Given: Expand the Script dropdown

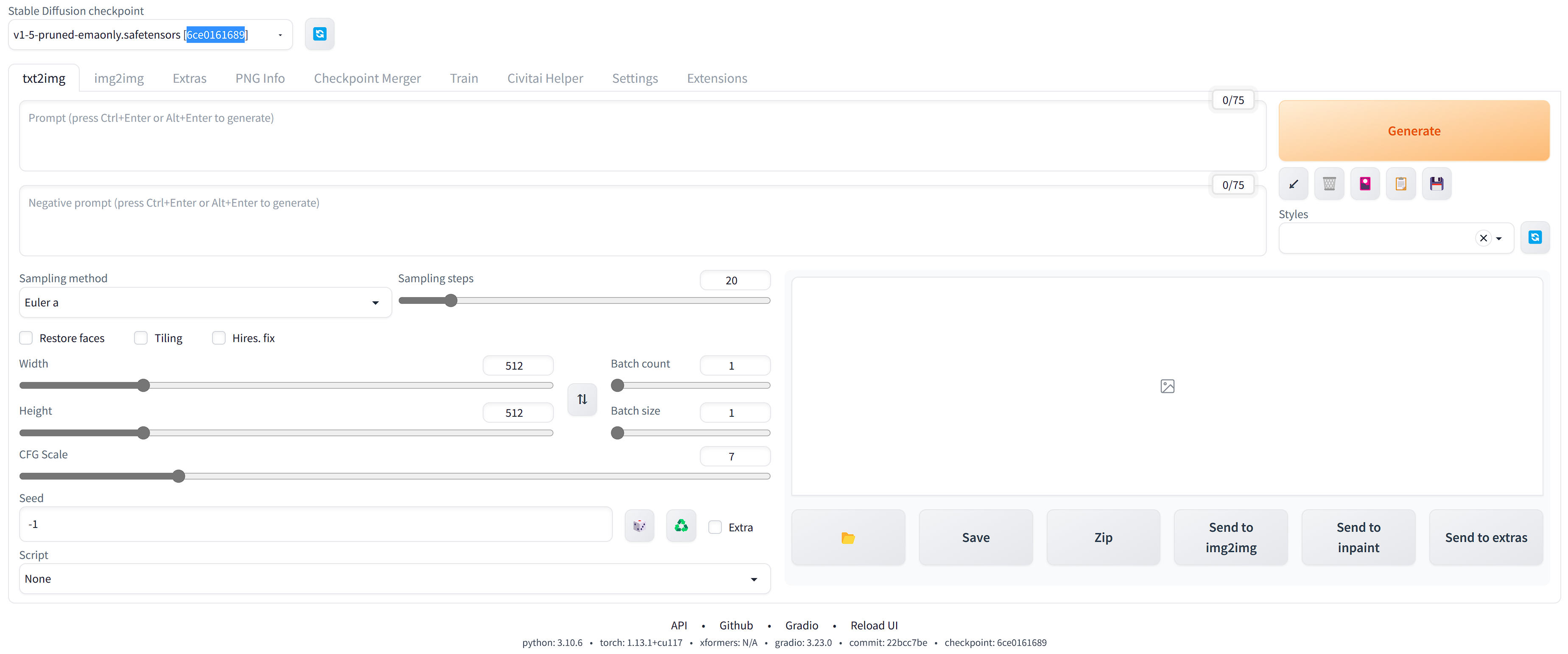Looking at the screenshot, I should click(394, 579).
